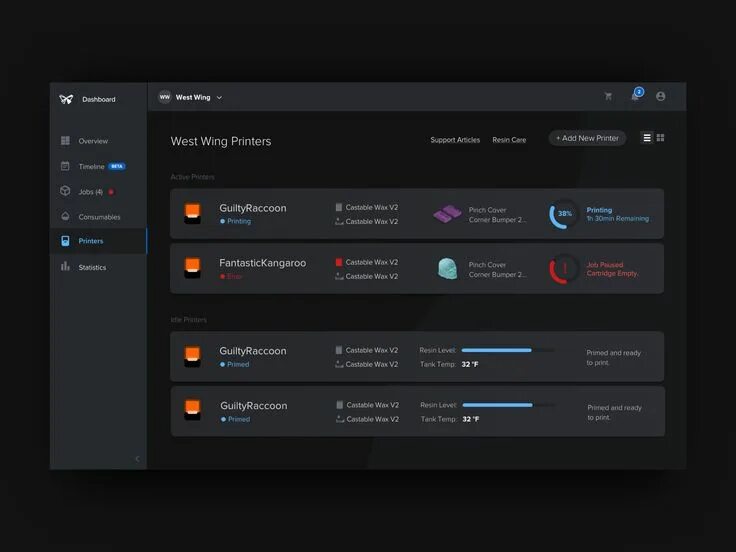Click the Jobs cube icon
736x552 pixels.
[x=65, y=191]
